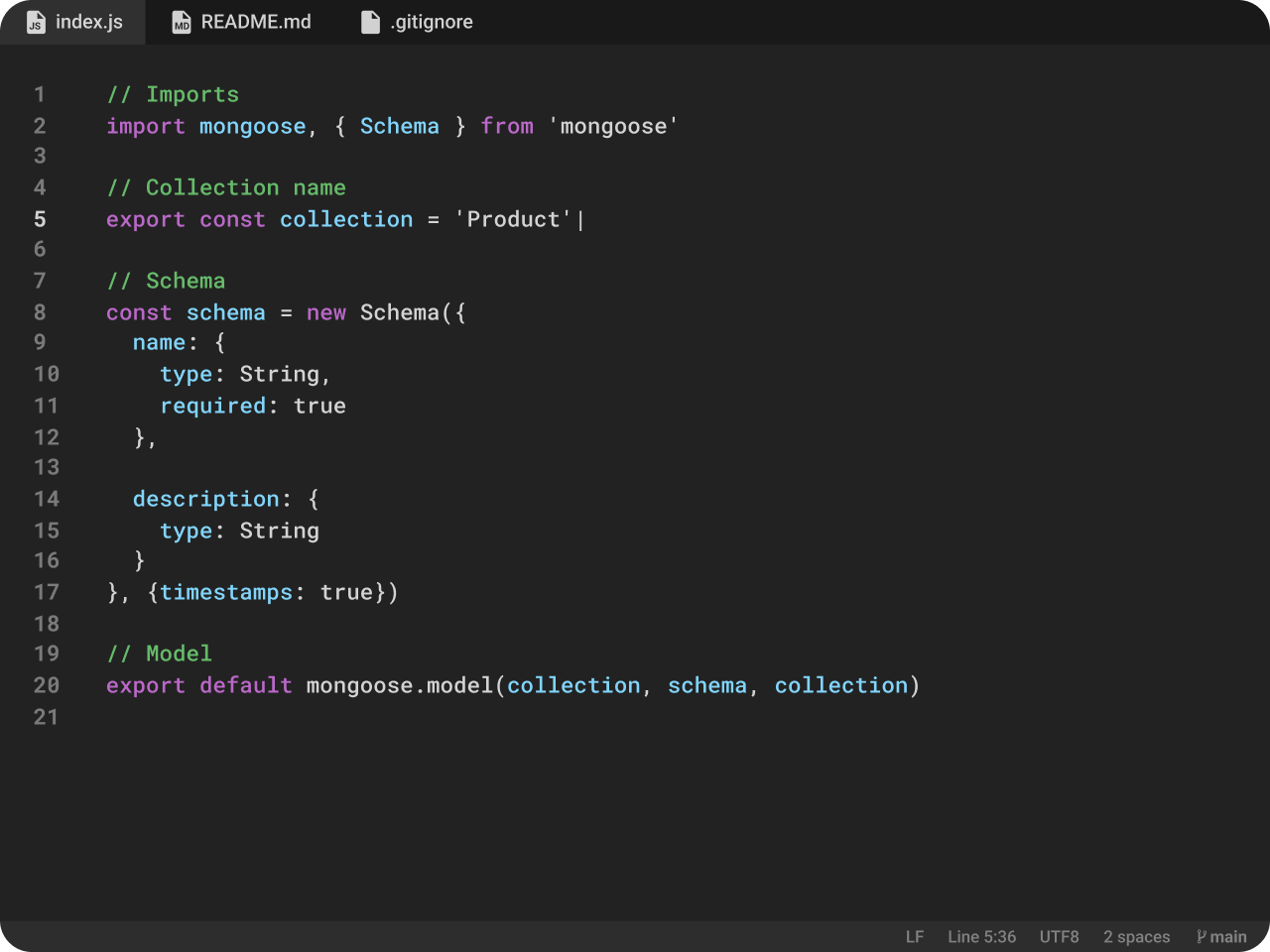Change the LF line ending setting

tap(914, 936)
